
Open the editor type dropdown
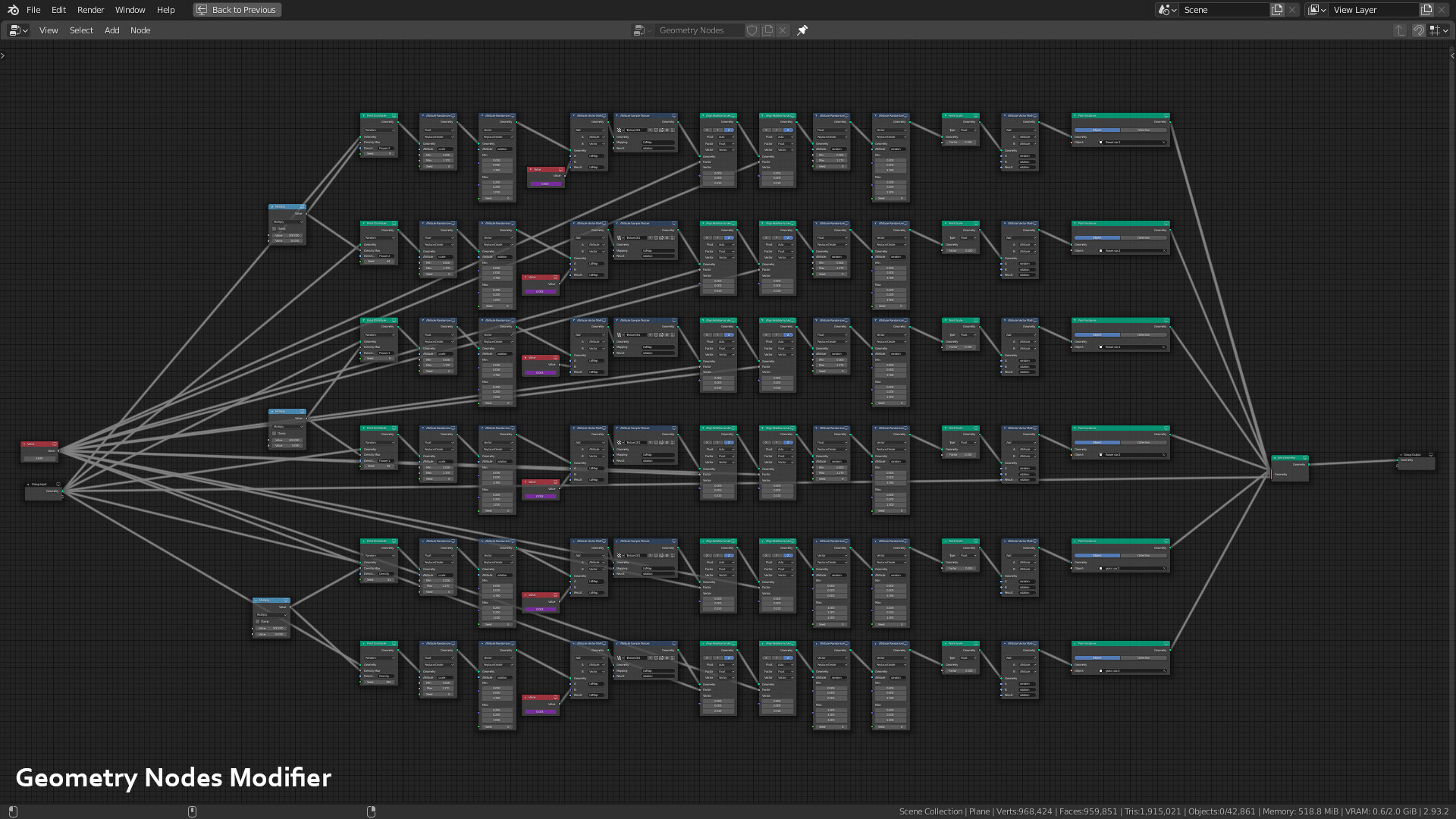pyautogui.click(x=18, y=30)
